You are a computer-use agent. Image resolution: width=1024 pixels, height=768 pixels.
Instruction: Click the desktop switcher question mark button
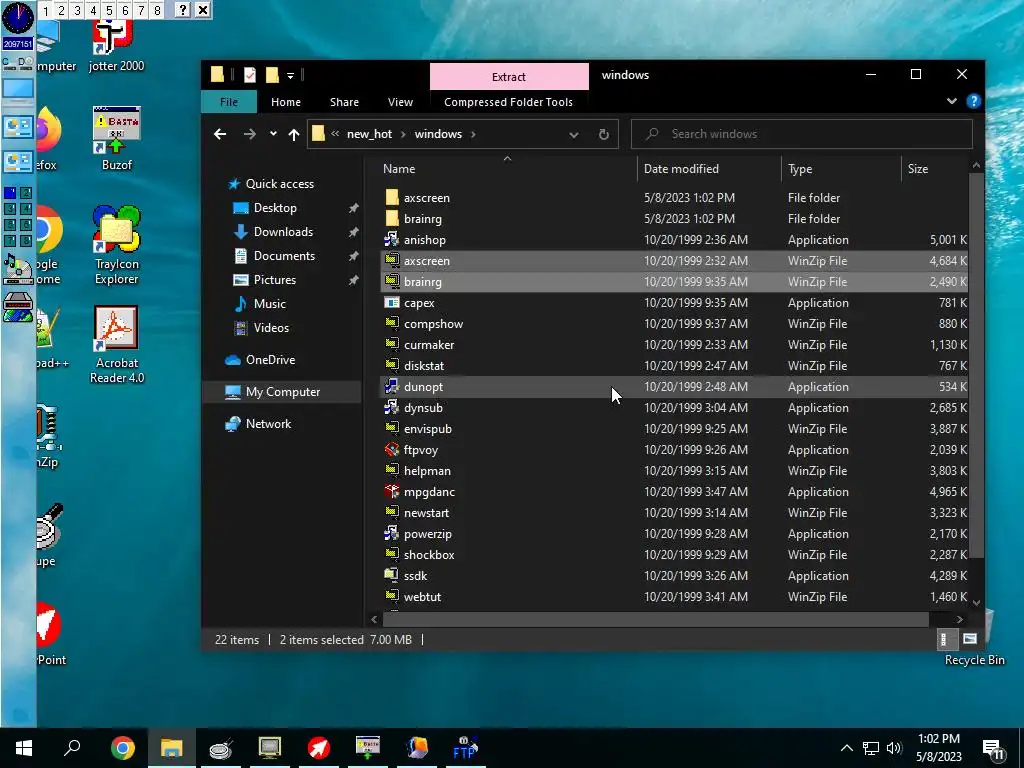pos(183,10)
